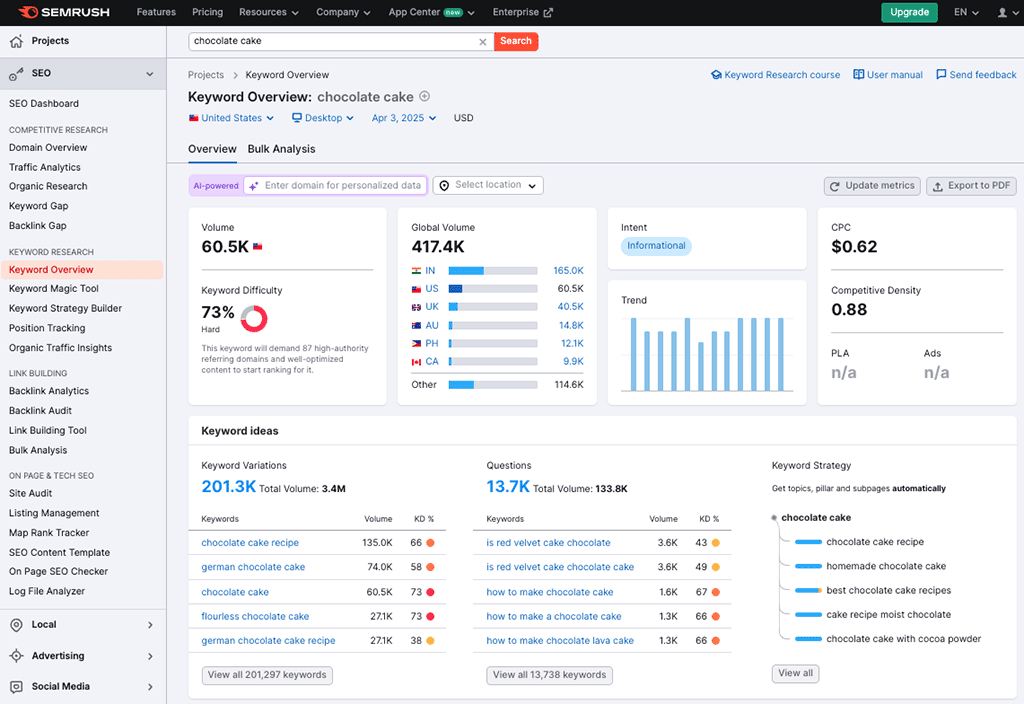Click View all under Keyword Strategy

pyautogui.click(x=795, y=673)
